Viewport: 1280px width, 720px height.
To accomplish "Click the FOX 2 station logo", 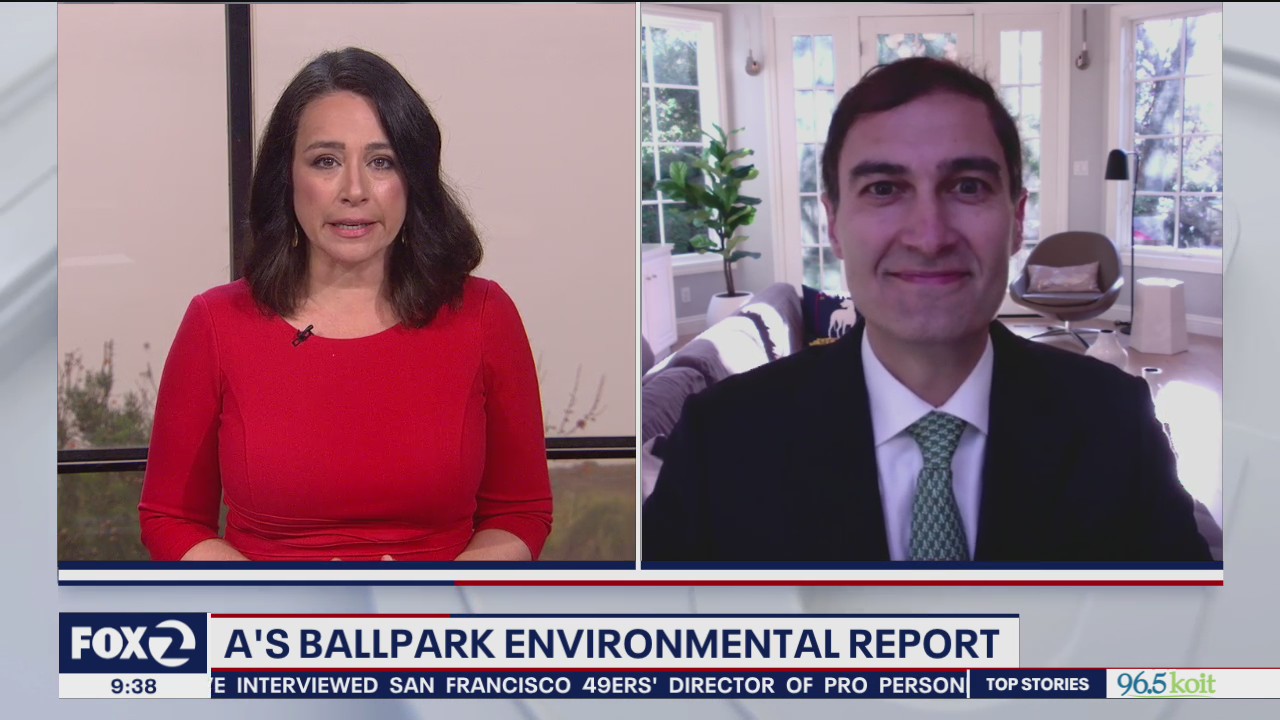I will point(132,643).
